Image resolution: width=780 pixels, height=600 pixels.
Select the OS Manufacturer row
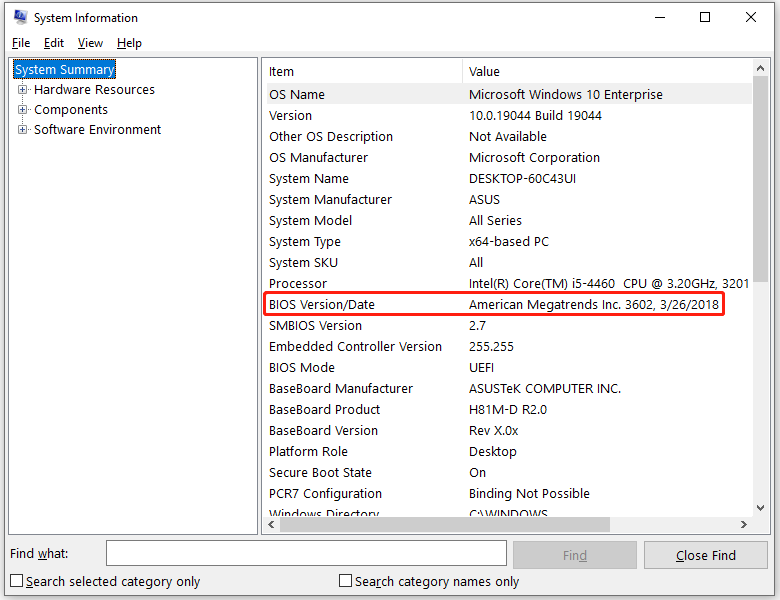[x=509, y=157]
